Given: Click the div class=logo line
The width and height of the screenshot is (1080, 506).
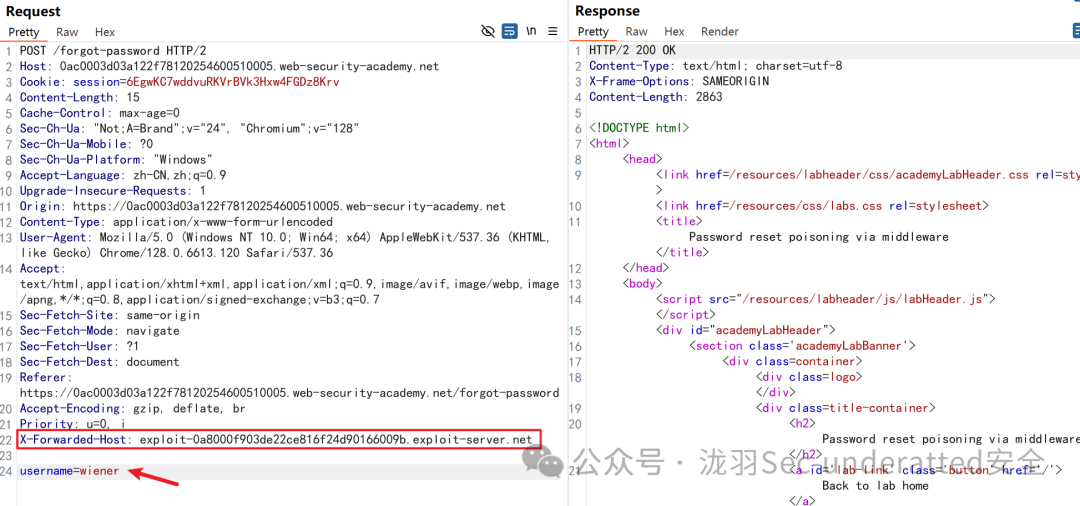Looking at the screenshot, I should tap(809, 377).
